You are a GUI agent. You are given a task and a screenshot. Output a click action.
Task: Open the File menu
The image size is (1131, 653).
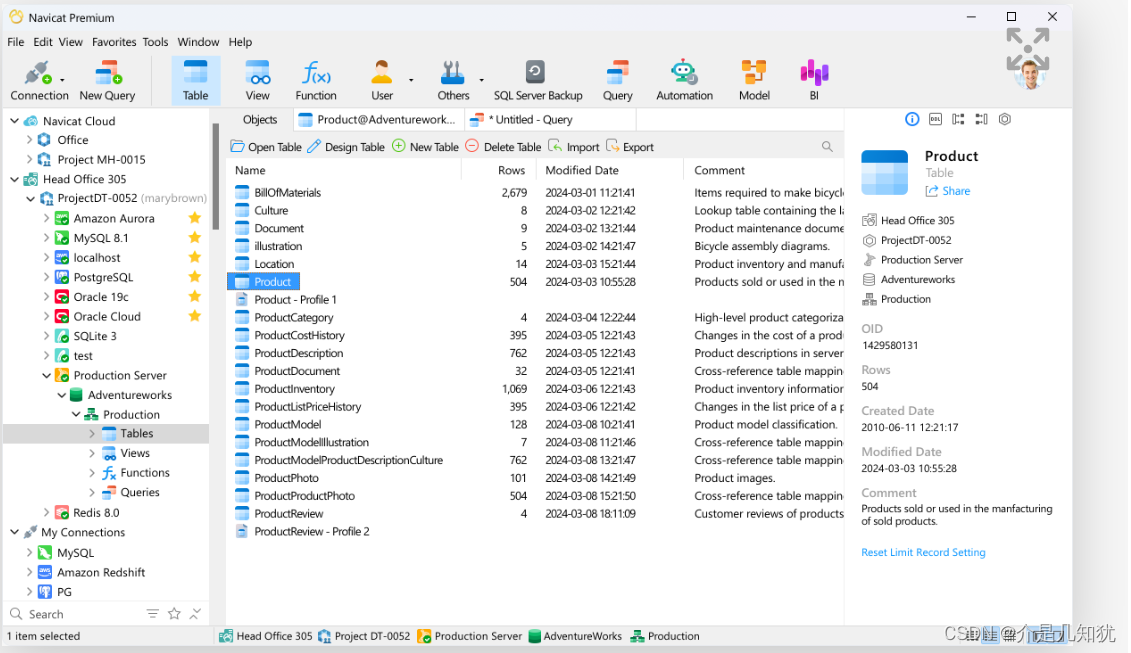[16, 42]
